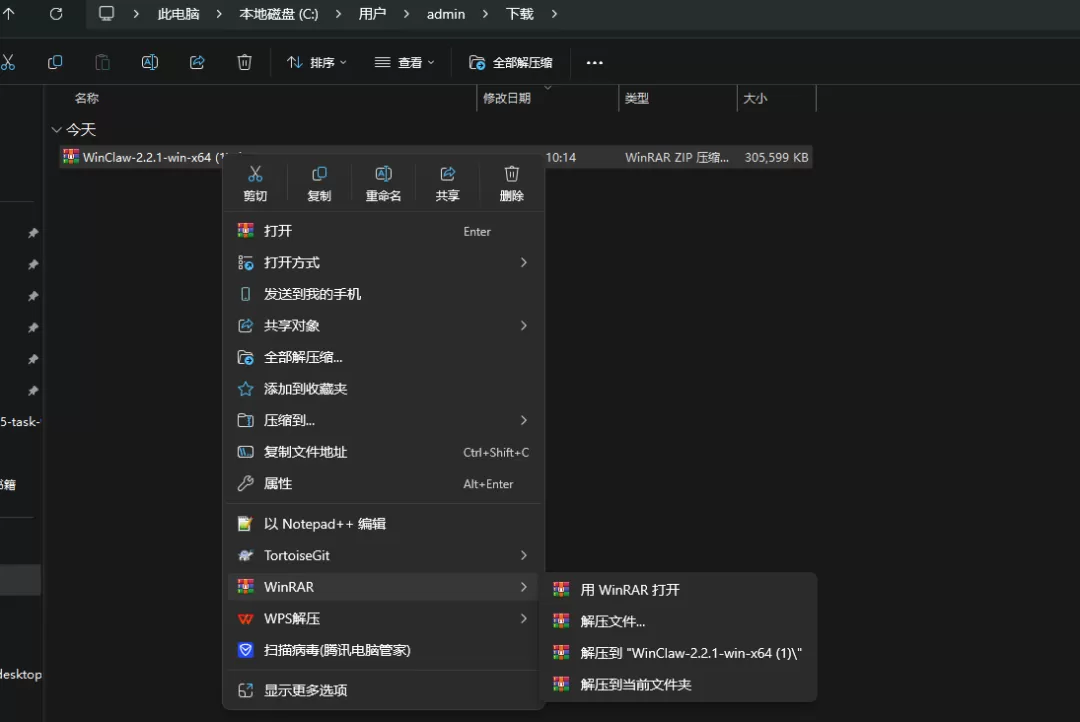Expand the WinRAR submenu entry
The height and width of the screenshot is (722, 1080).
click(383, 587)
